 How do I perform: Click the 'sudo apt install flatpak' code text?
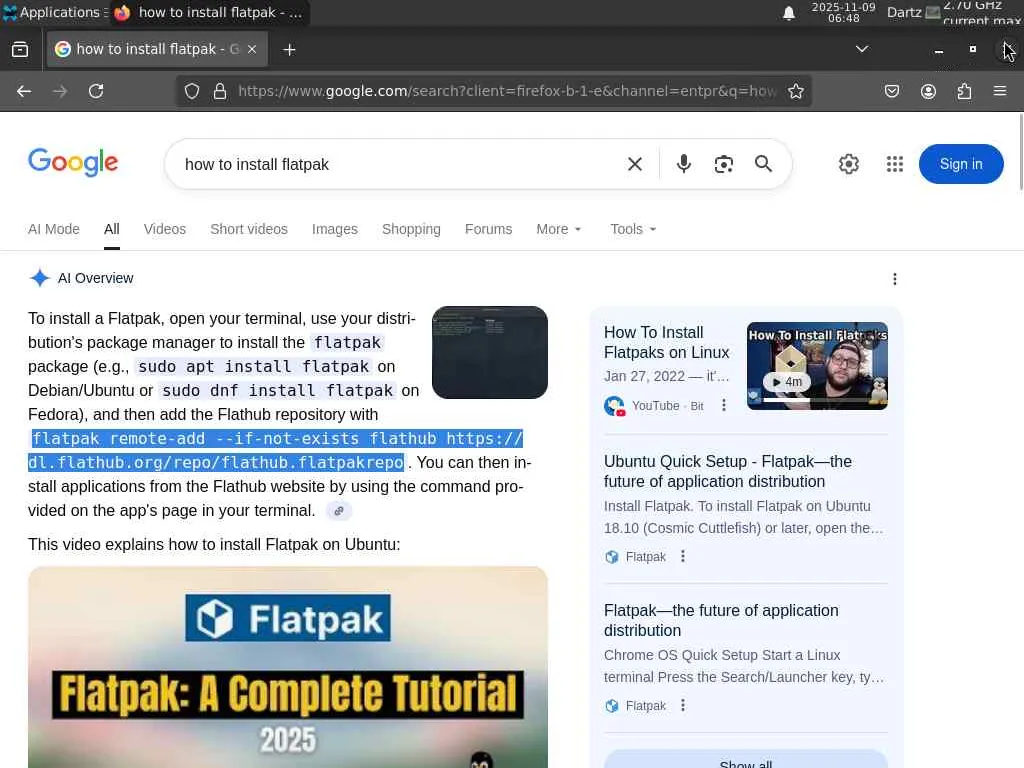pos(253,366)
